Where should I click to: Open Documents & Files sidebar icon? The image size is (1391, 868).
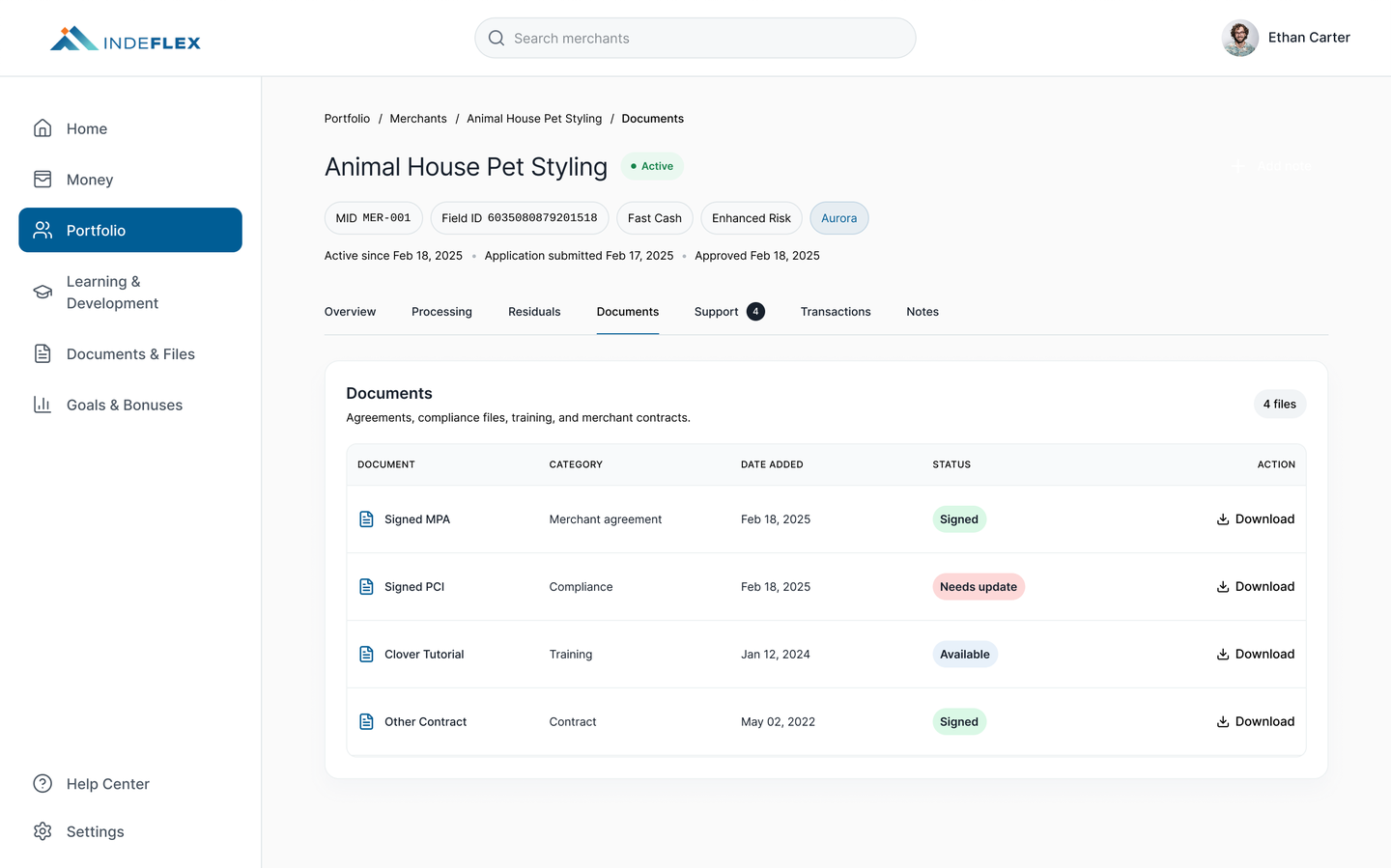(43, 353)
